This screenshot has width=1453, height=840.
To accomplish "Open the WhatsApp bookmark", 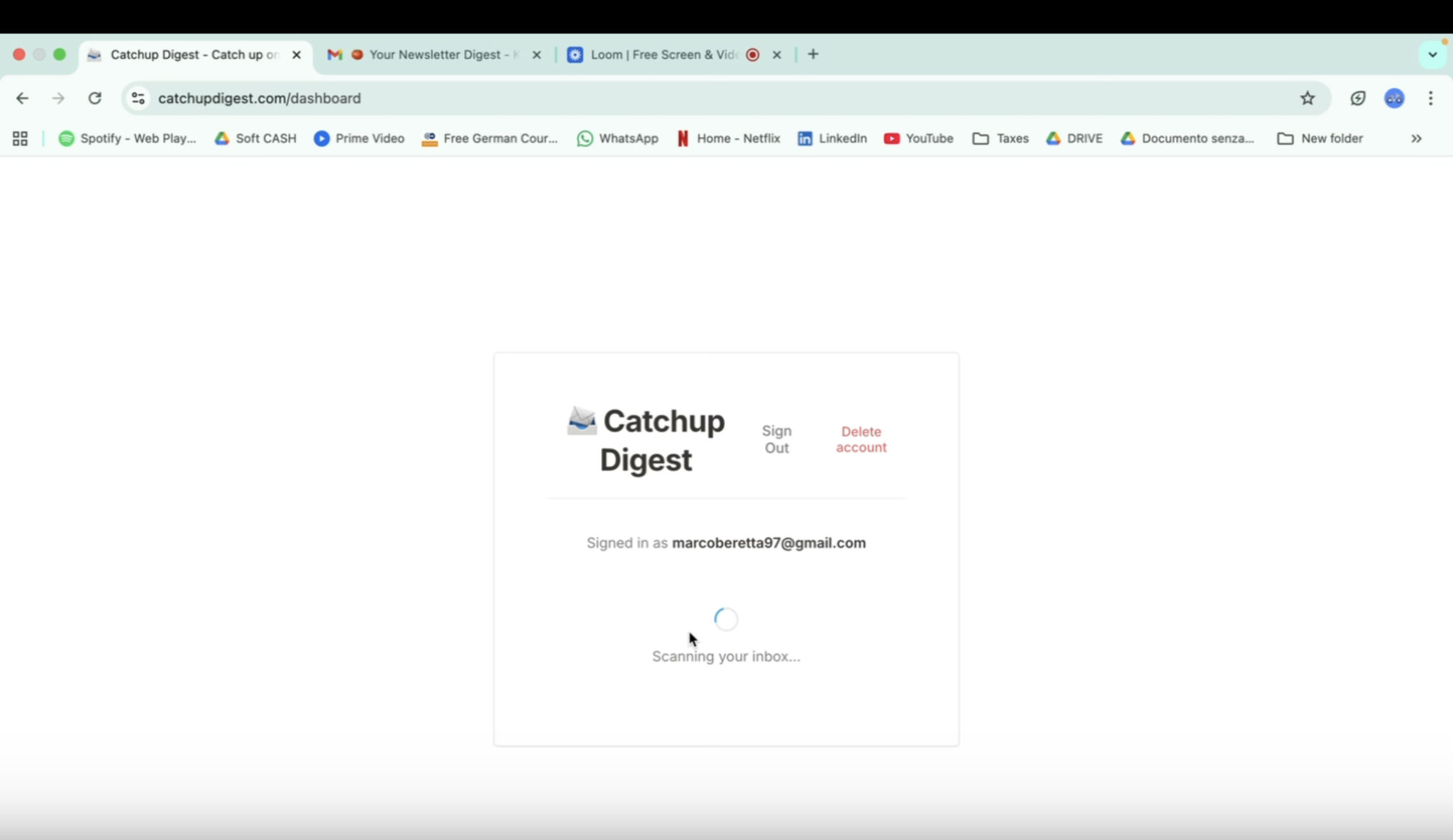I will click(617, 138).
